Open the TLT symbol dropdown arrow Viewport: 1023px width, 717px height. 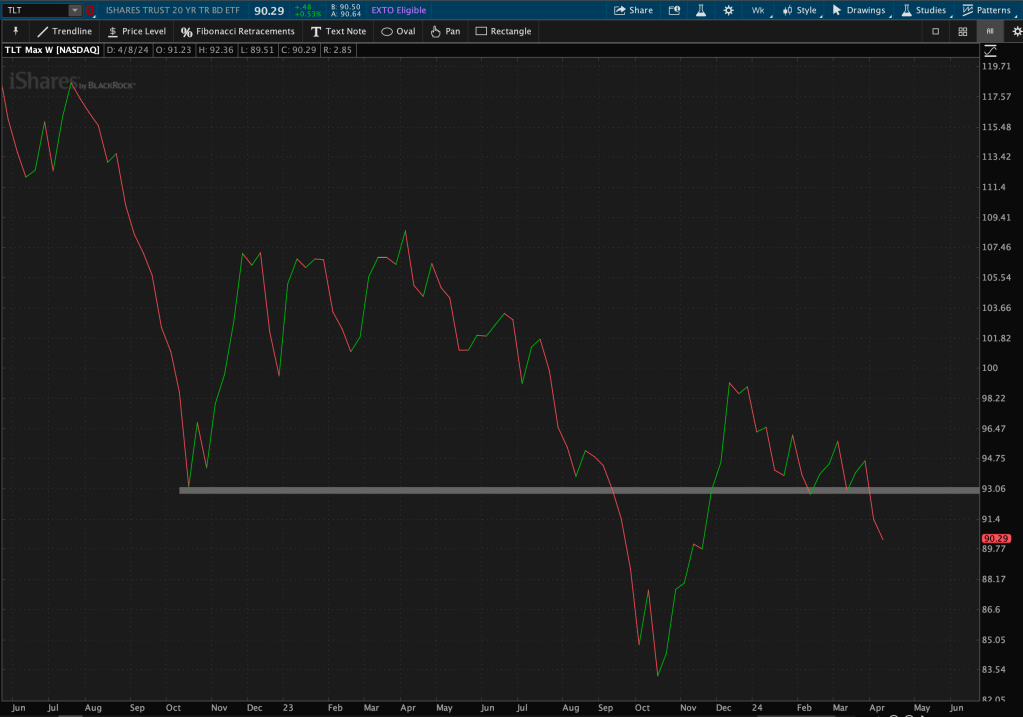click(x=75, y=10)
